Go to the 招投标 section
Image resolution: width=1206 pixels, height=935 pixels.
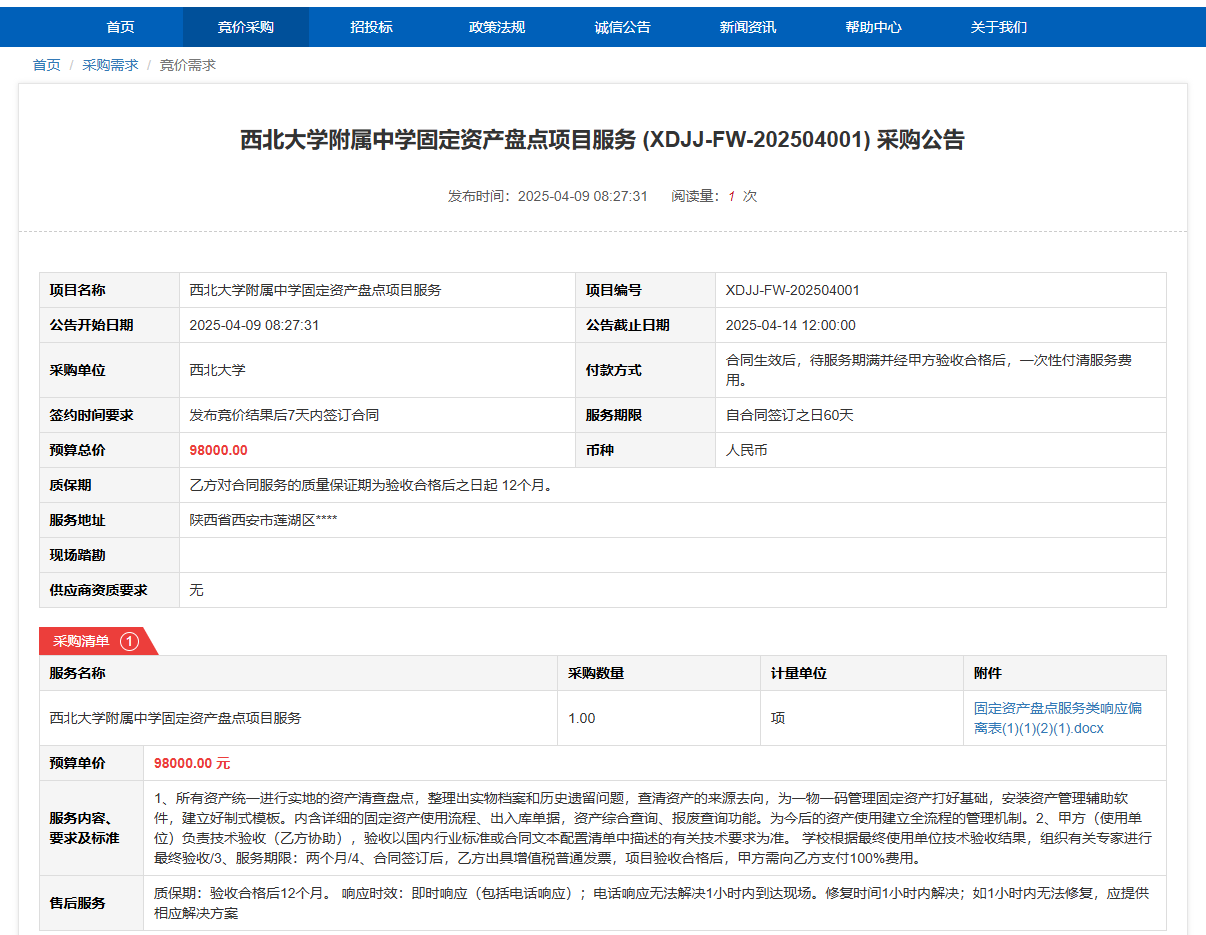click(x=371, y=27)
